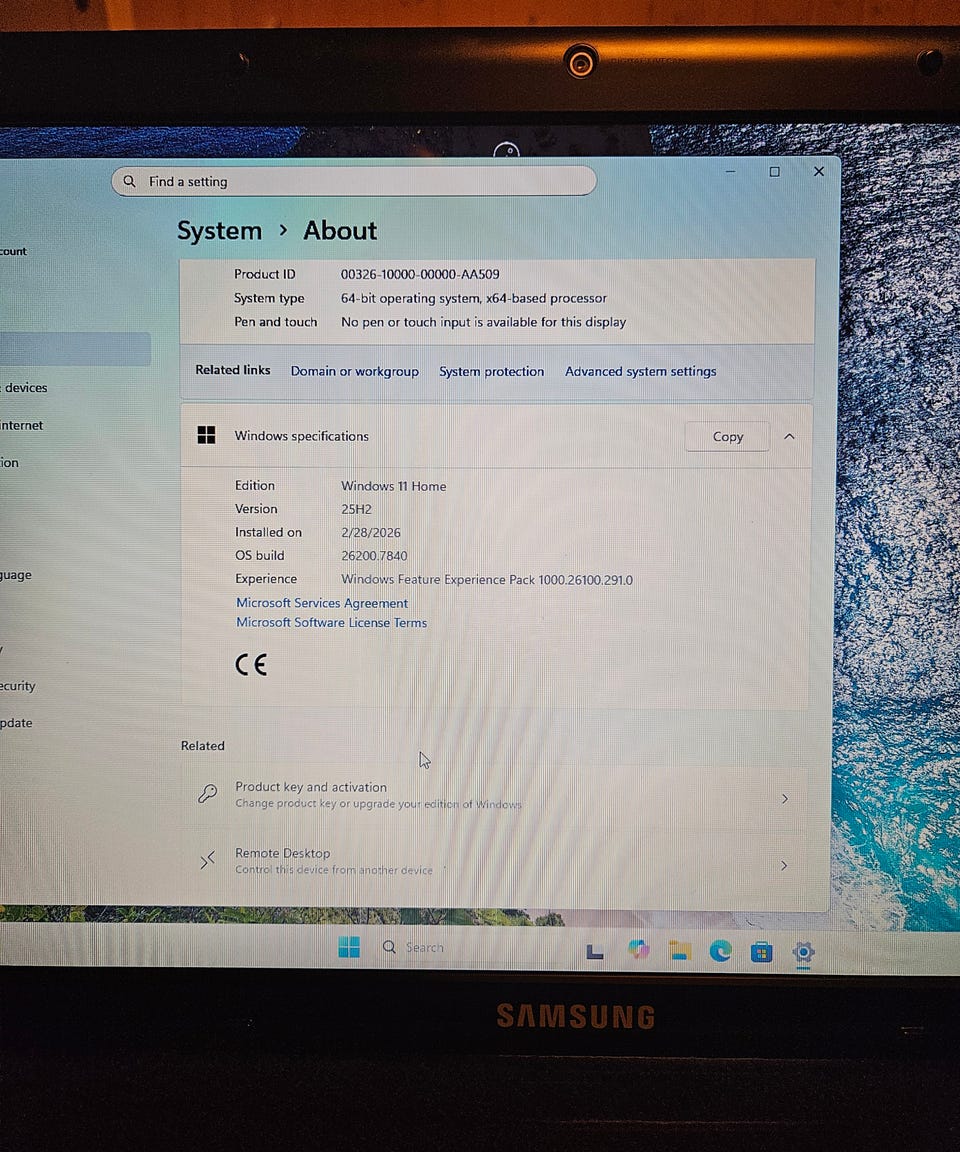Minimize the Settings window
The image size is (960, 1152).
tap(730, 171)
